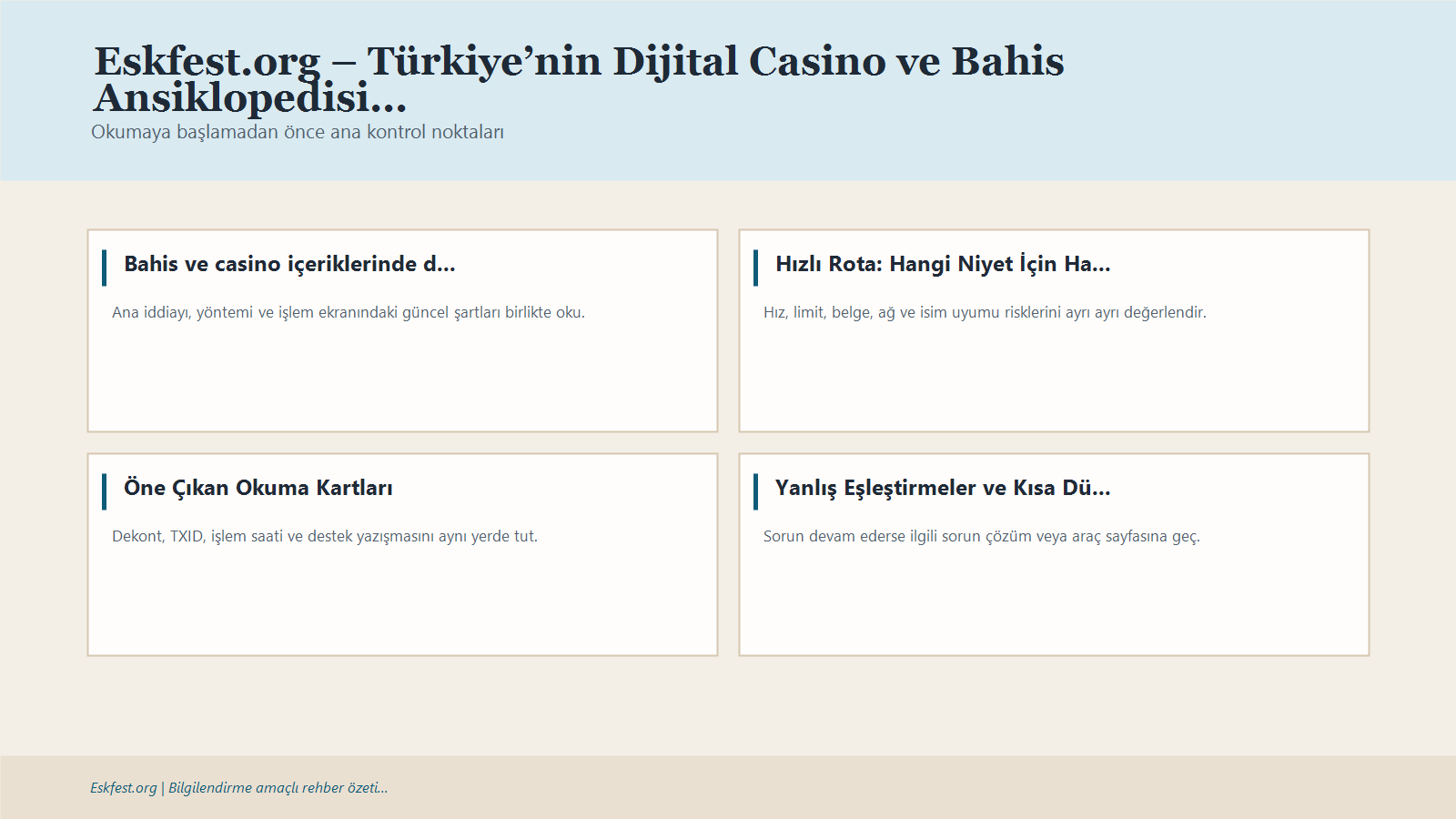Open the "Öne Çıkan Okuma Kartları" heading
The height and width of the screenshot is (819, 1456).
click(259, 488)
